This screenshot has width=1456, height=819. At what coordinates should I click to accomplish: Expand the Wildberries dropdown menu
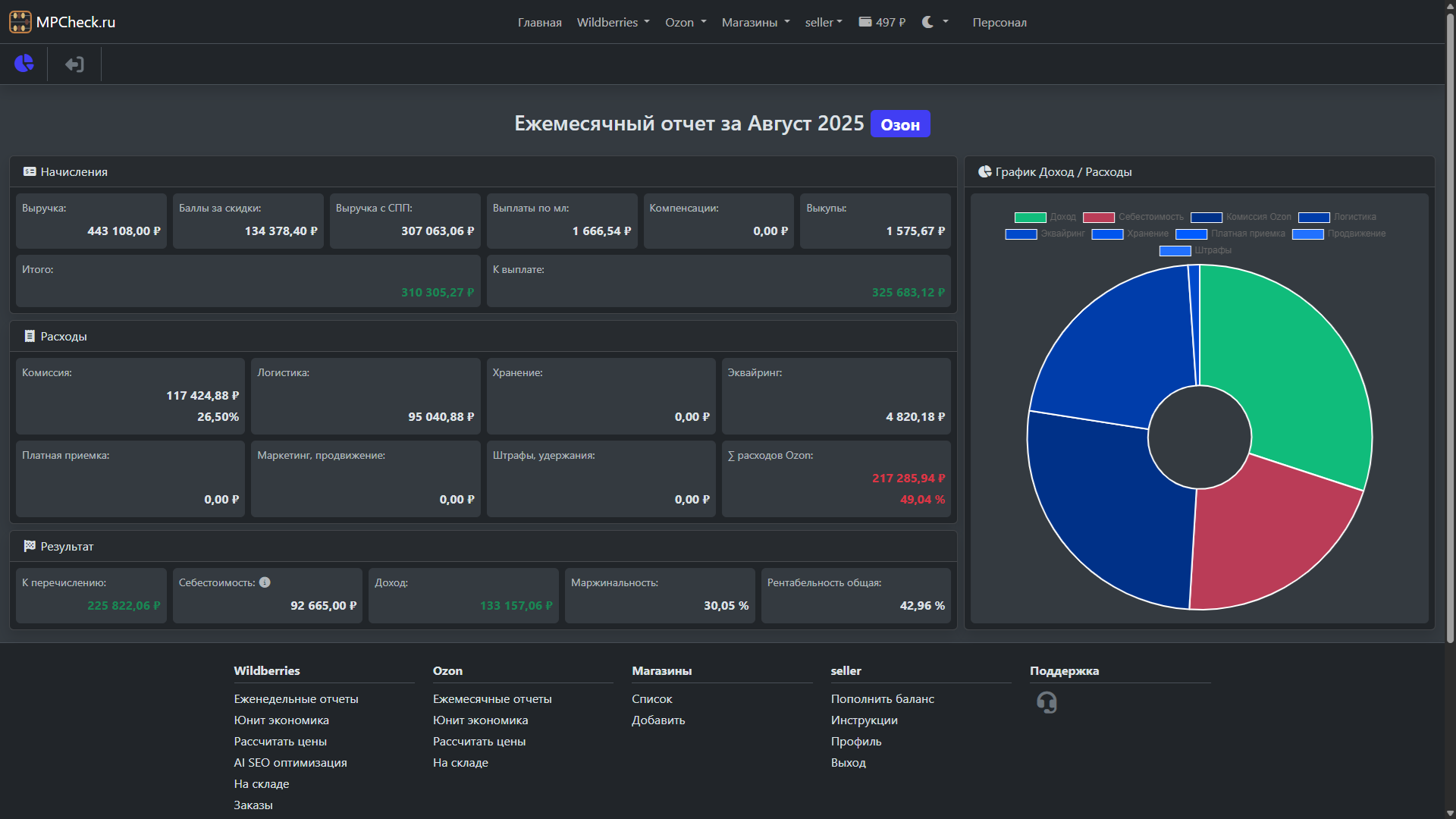point(613,22)
